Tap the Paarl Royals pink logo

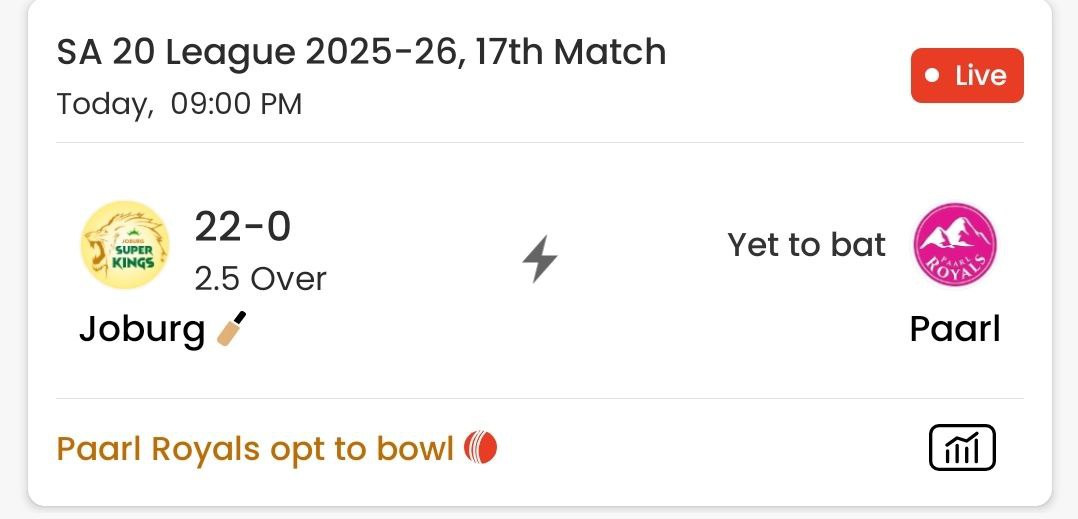[x=954, y=246]
